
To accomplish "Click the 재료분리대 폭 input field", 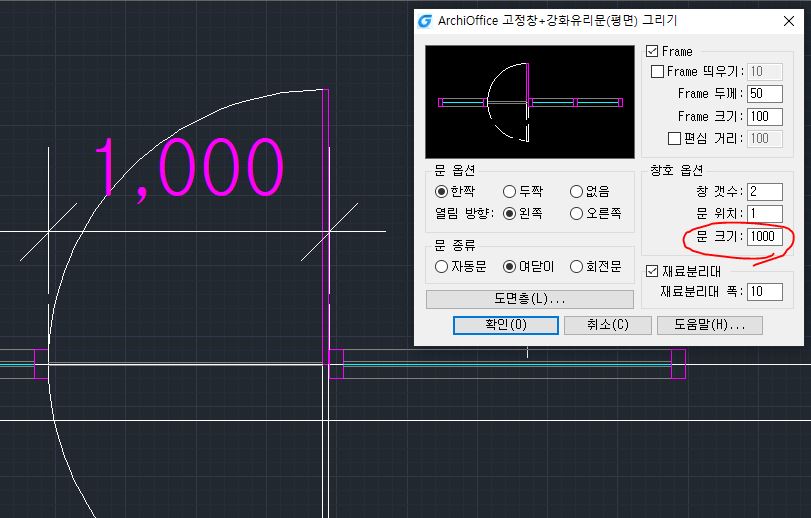I will coord(764,291).
